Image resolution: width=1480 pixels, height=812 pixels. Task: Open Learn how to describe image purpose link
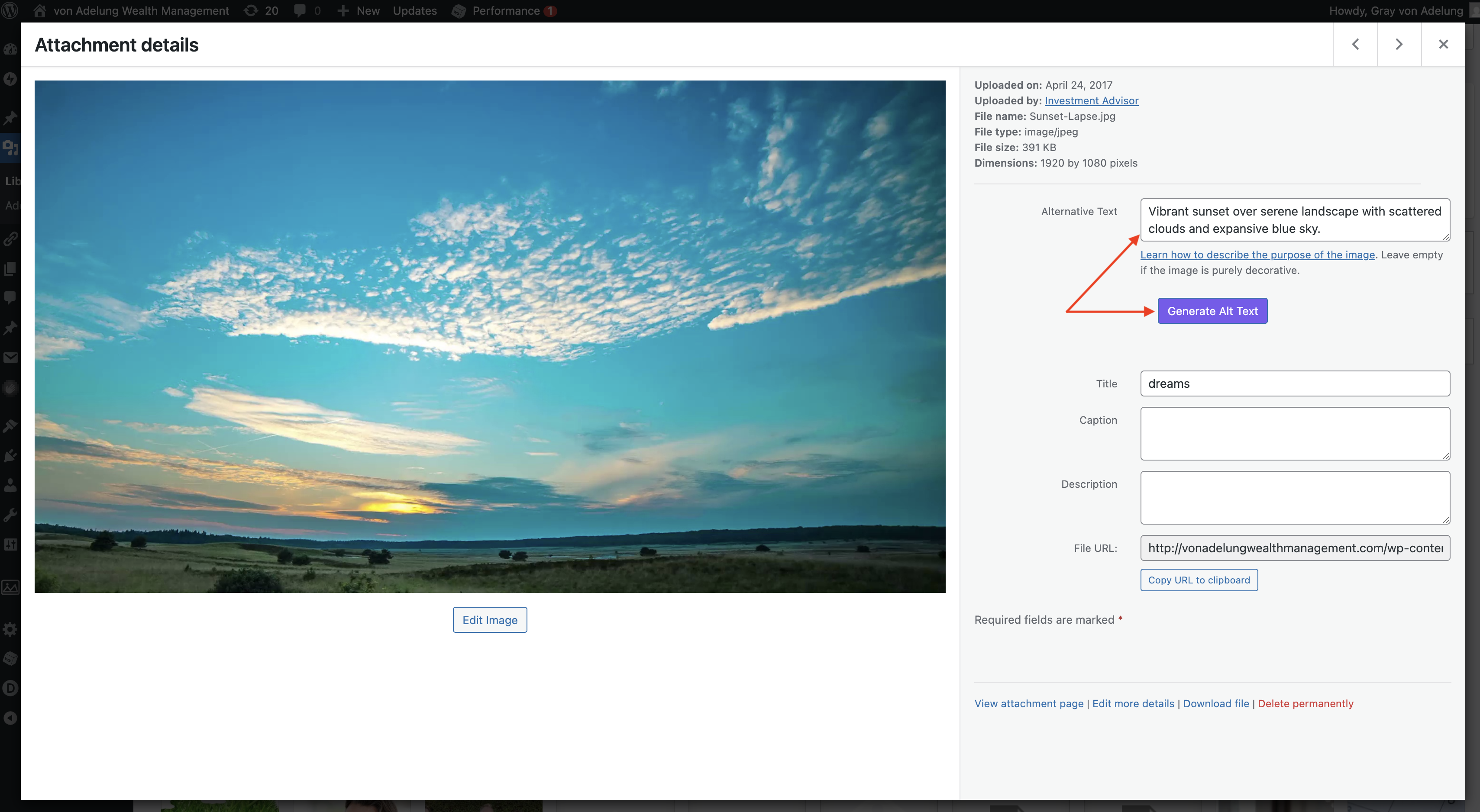[x=1257, y=255]
